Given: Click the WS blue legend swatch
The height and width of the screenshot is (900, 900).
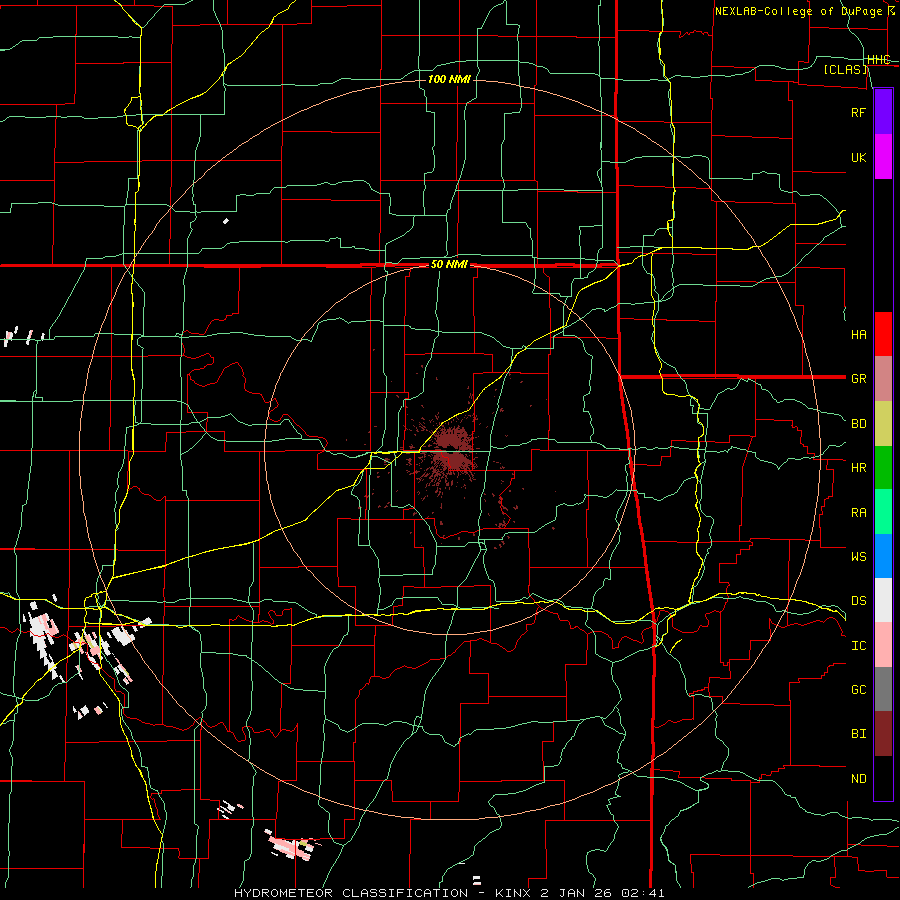Looking at the screenshot, I should pyautogui.click(x=883, y=556).
